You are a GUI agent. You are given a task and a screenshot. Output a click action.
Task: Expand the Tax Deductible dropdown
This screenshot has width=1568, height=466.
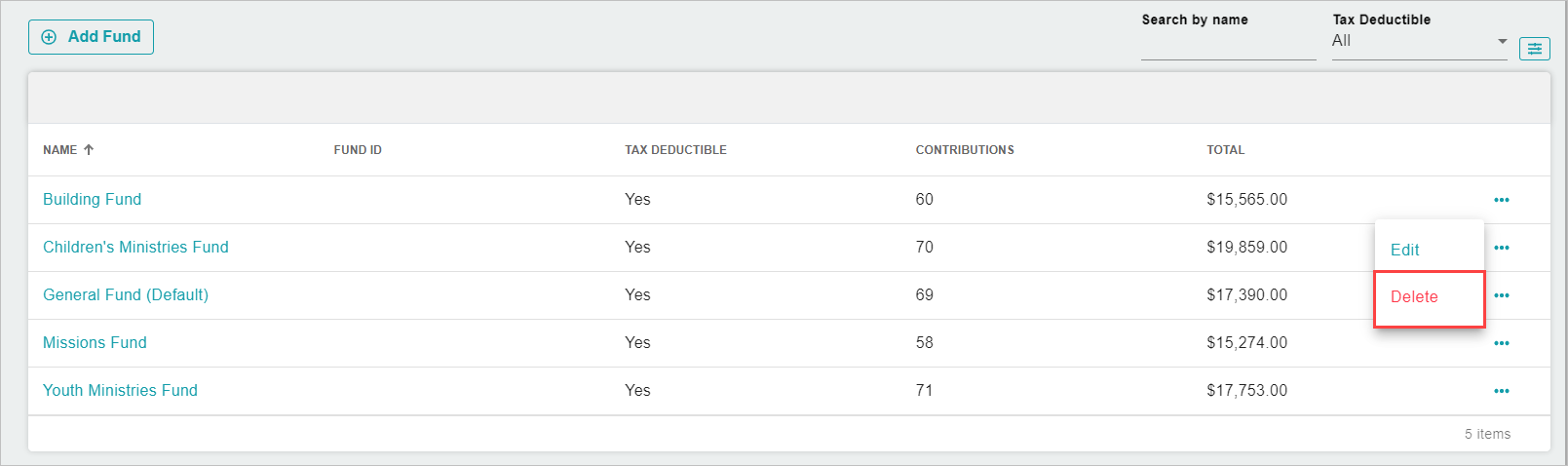(1419, 41)
